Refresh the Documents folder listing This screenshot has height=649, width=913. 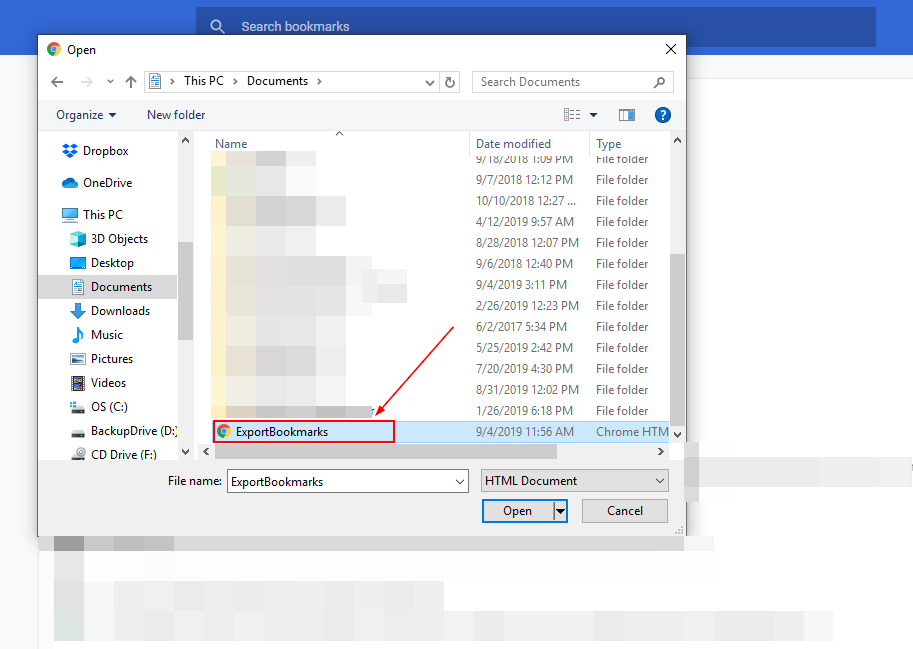click(450, 82)
